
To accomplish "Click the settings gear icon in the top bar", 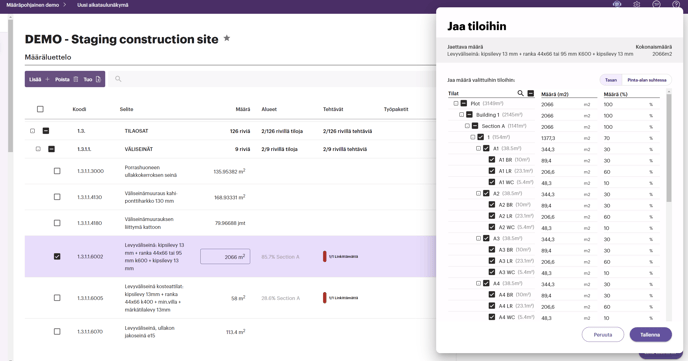I will point(637,4).
